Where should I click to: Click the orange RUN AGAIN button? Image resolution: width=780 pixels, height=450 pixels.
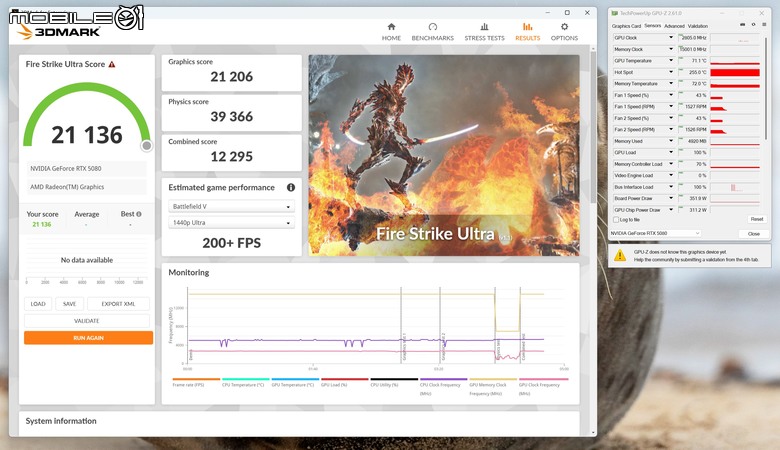click(x=88, y=338)
